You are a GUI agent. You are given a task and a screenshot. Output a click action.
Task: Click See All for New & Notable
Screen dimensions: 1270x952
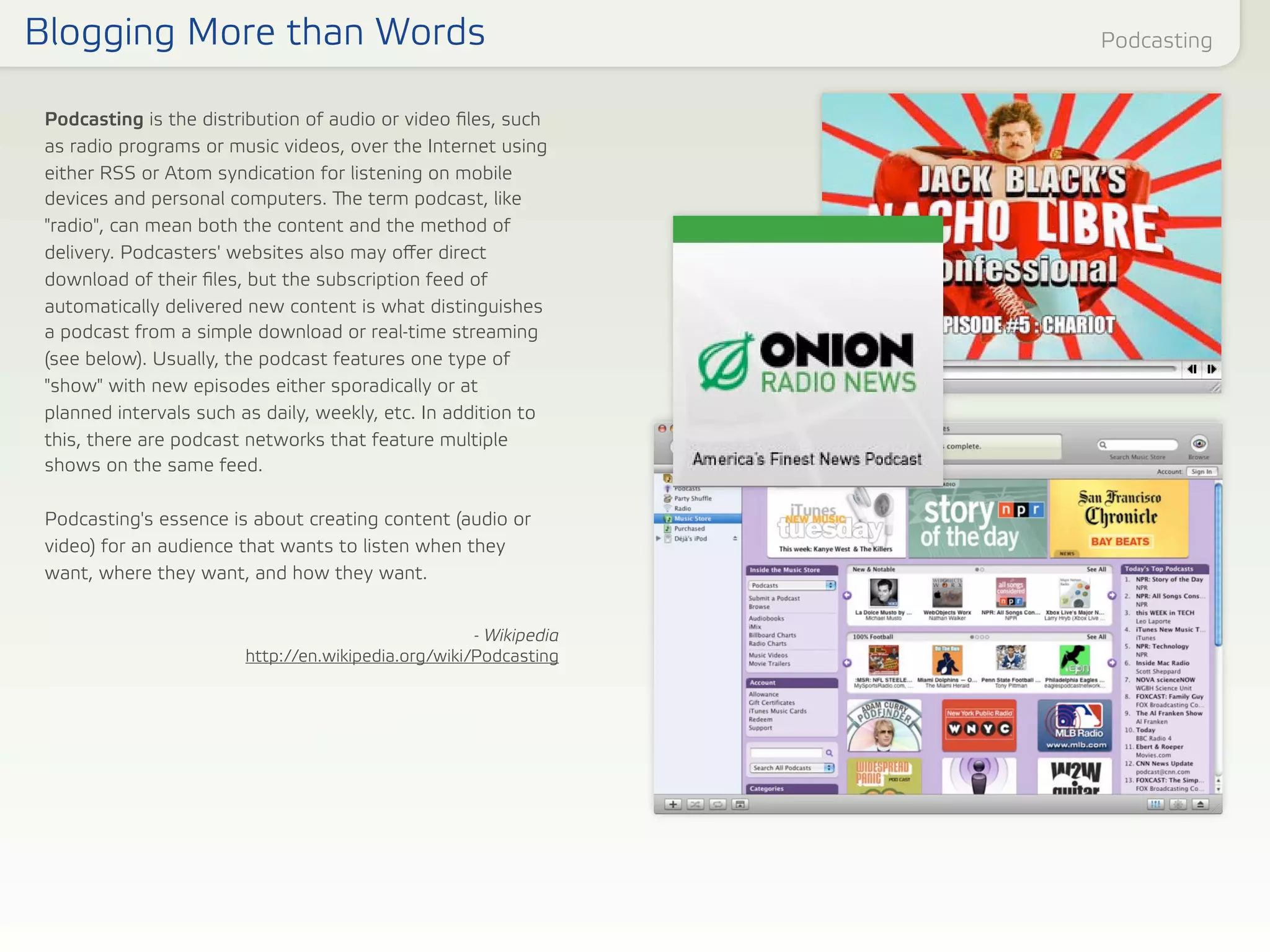tap(1096, 569)
